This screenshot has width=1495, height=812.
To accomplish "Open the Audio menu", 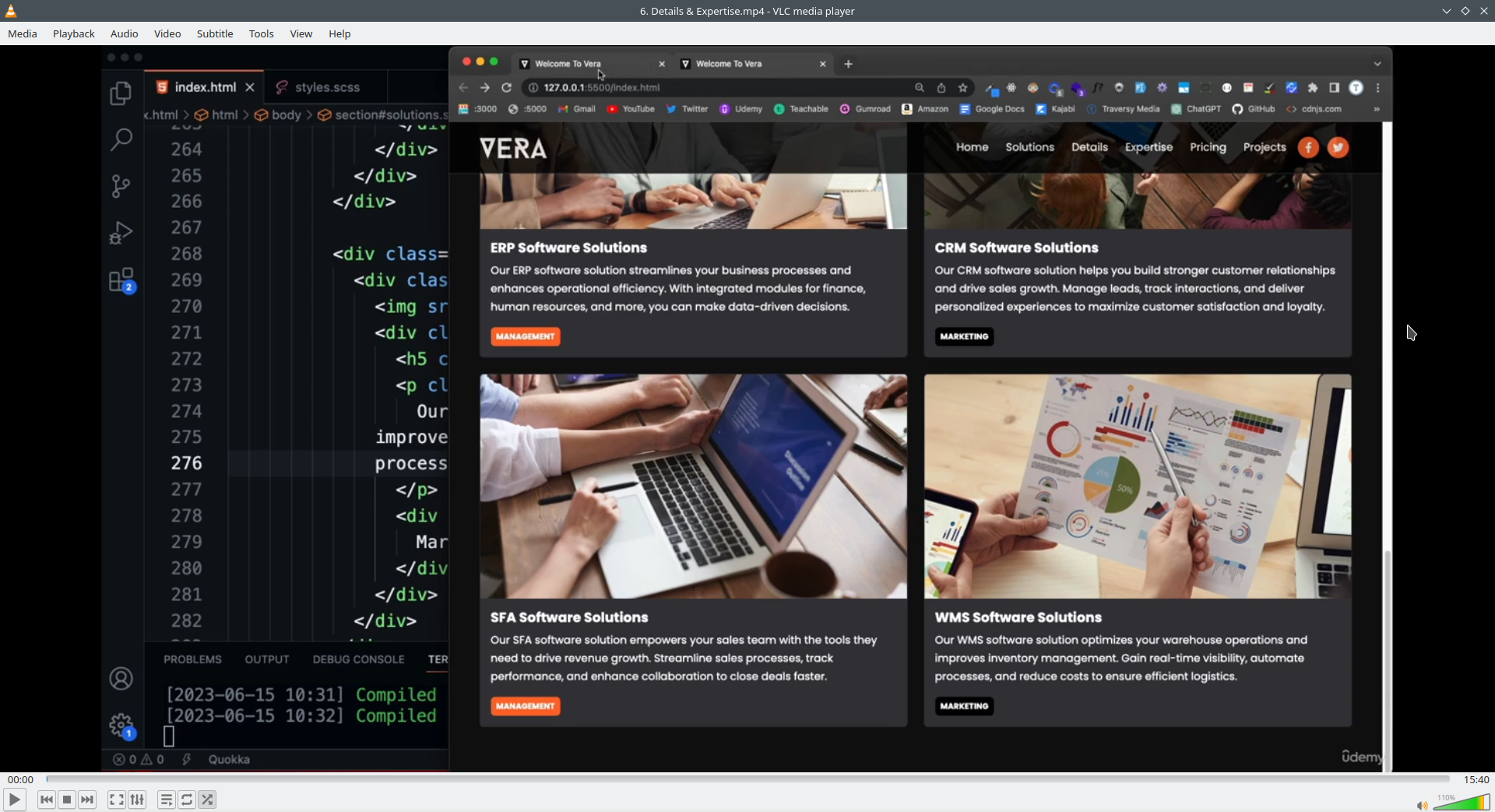I will click(125, 33).
